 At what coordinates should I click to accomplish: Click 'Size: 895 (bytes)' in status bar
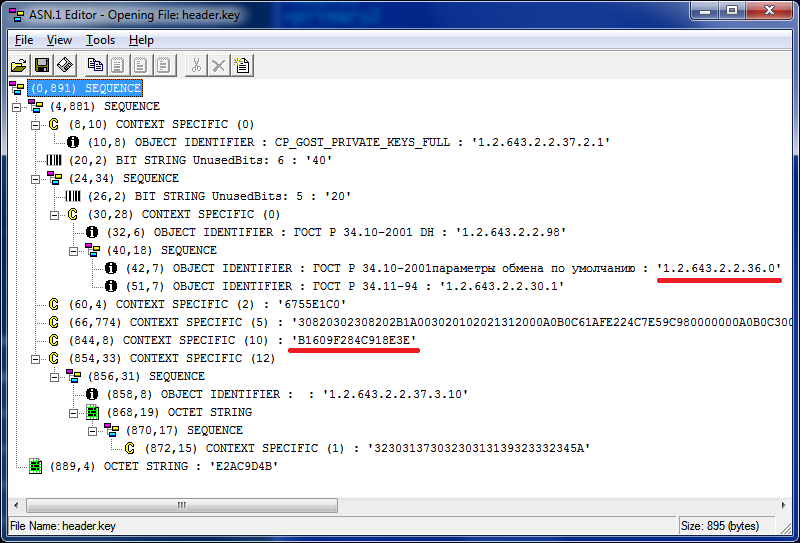click(721, 526)
